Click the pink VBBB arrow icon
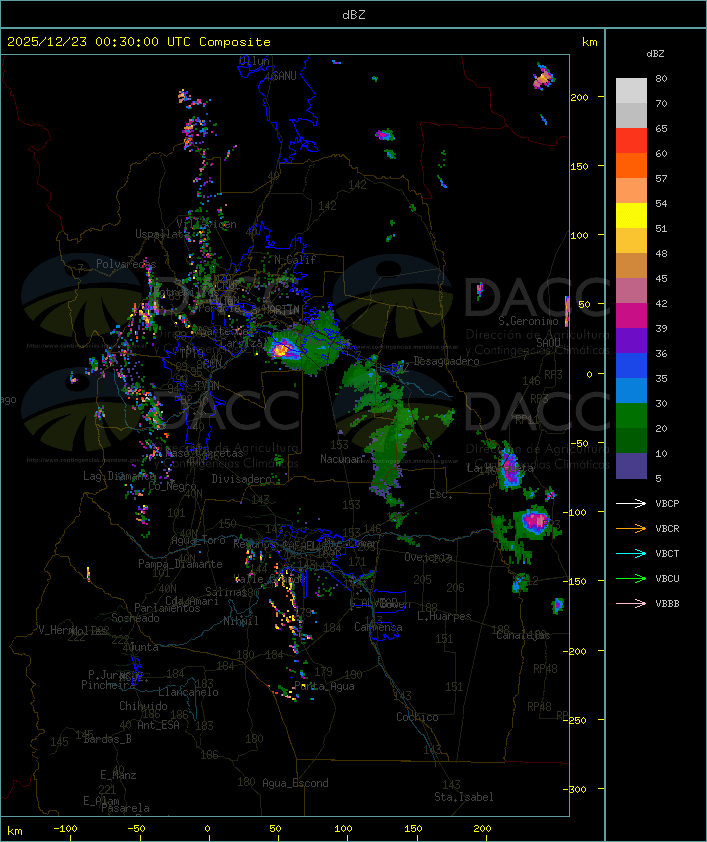Screen dimensions: 707x842 (631, 604)
